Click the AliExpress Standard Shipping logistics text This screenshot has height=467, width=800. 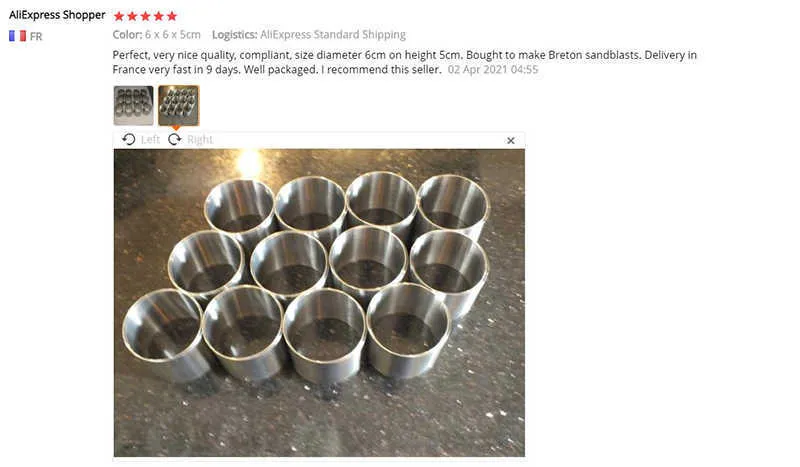333,35
